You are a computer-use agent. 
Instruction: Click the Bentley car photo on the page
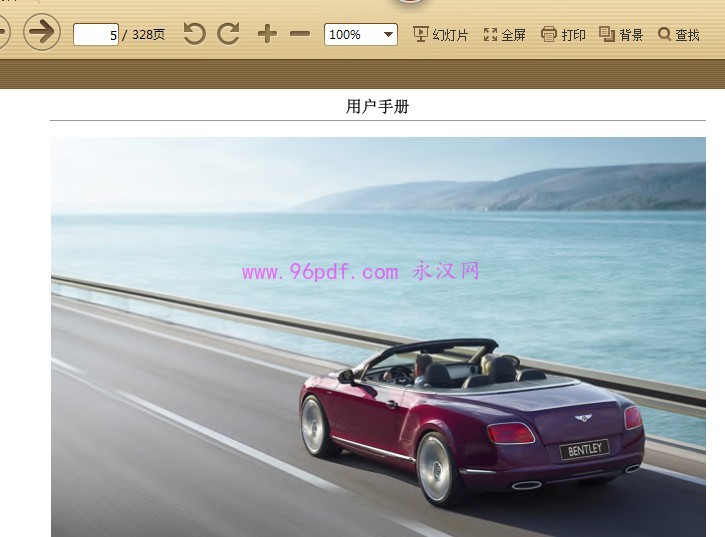tap(378, 337)
